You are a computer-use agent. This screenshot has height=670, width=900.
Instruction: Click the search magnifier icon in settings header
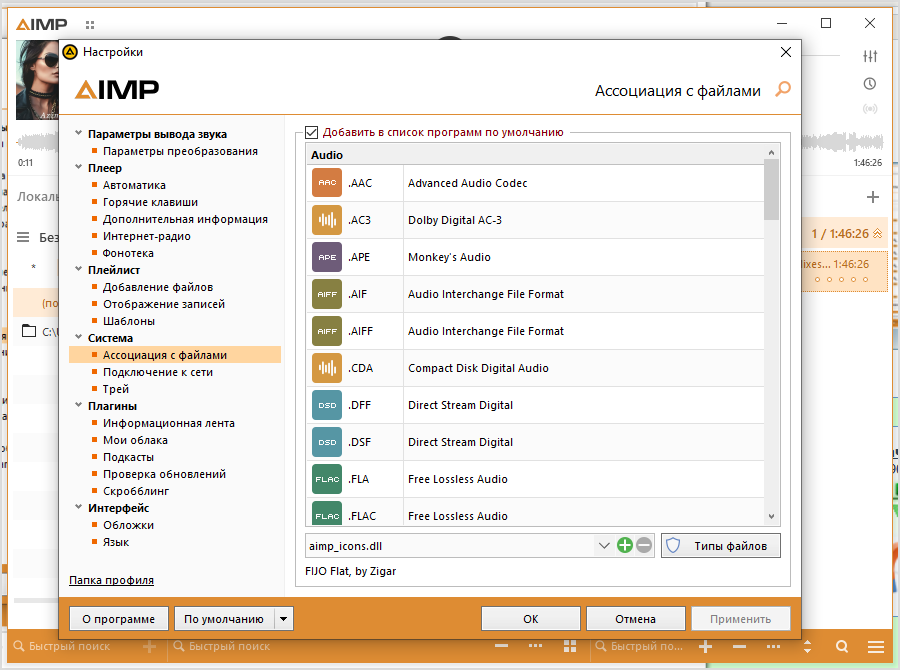click(x=783, y=90)
